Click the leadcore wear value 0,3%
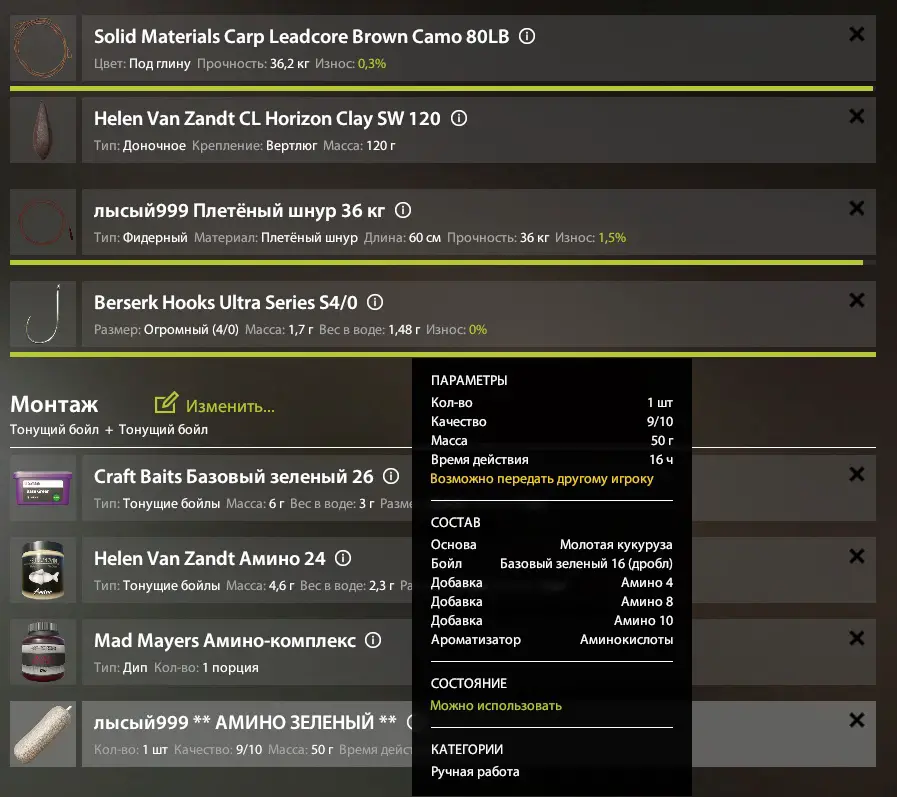This screenshot has width=897, height=797. point(372,64)
